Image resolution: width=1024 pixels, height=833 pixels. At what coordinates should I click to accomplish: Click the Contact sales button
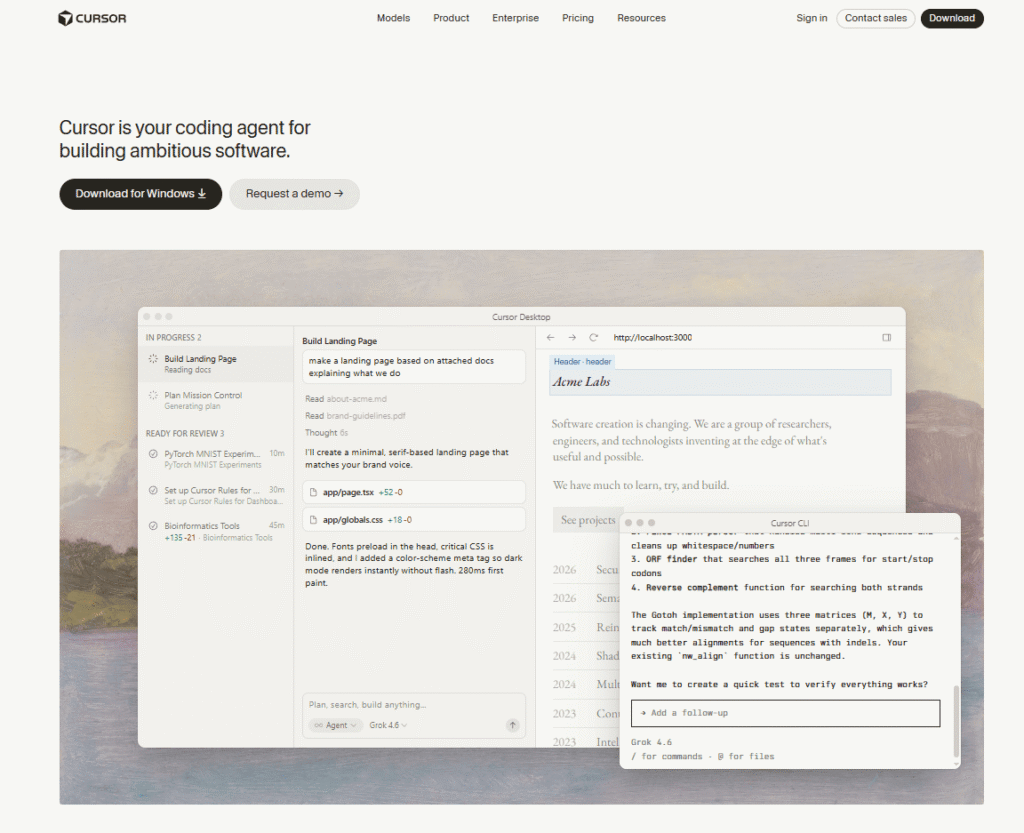[x=876, y=18]
